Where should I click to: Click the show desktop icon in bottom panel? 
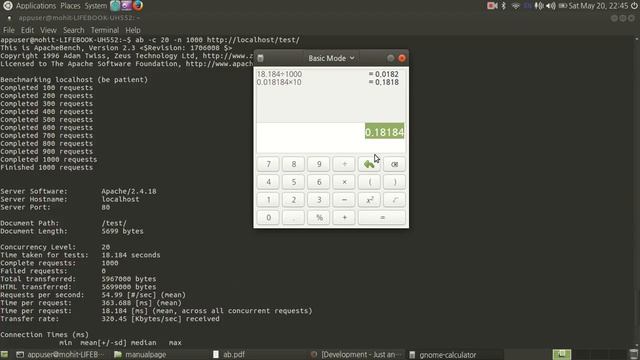[4, 354]
